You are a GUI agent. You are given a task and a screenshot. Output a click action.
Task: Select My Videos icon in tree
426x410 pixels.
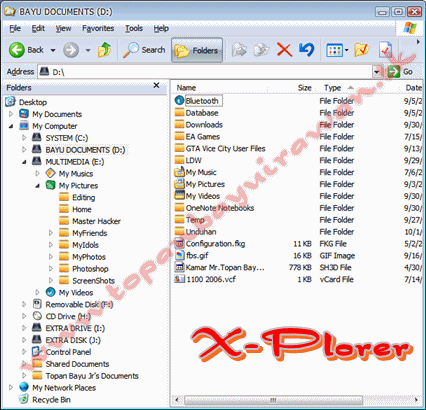click(x=50, y=292)
